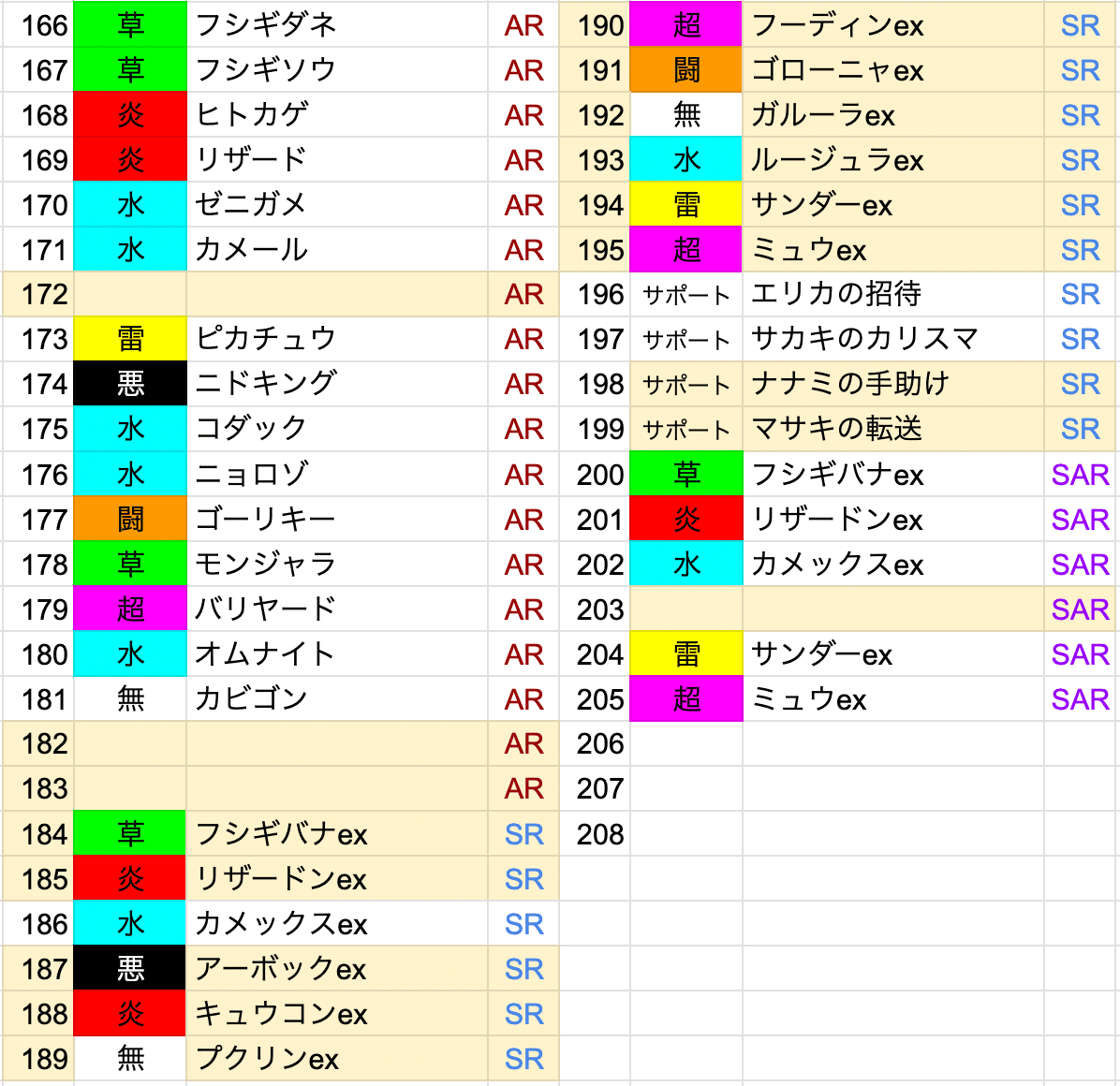
Task: Click the AR rarity cell in row 182
Action: pos(523,744)
